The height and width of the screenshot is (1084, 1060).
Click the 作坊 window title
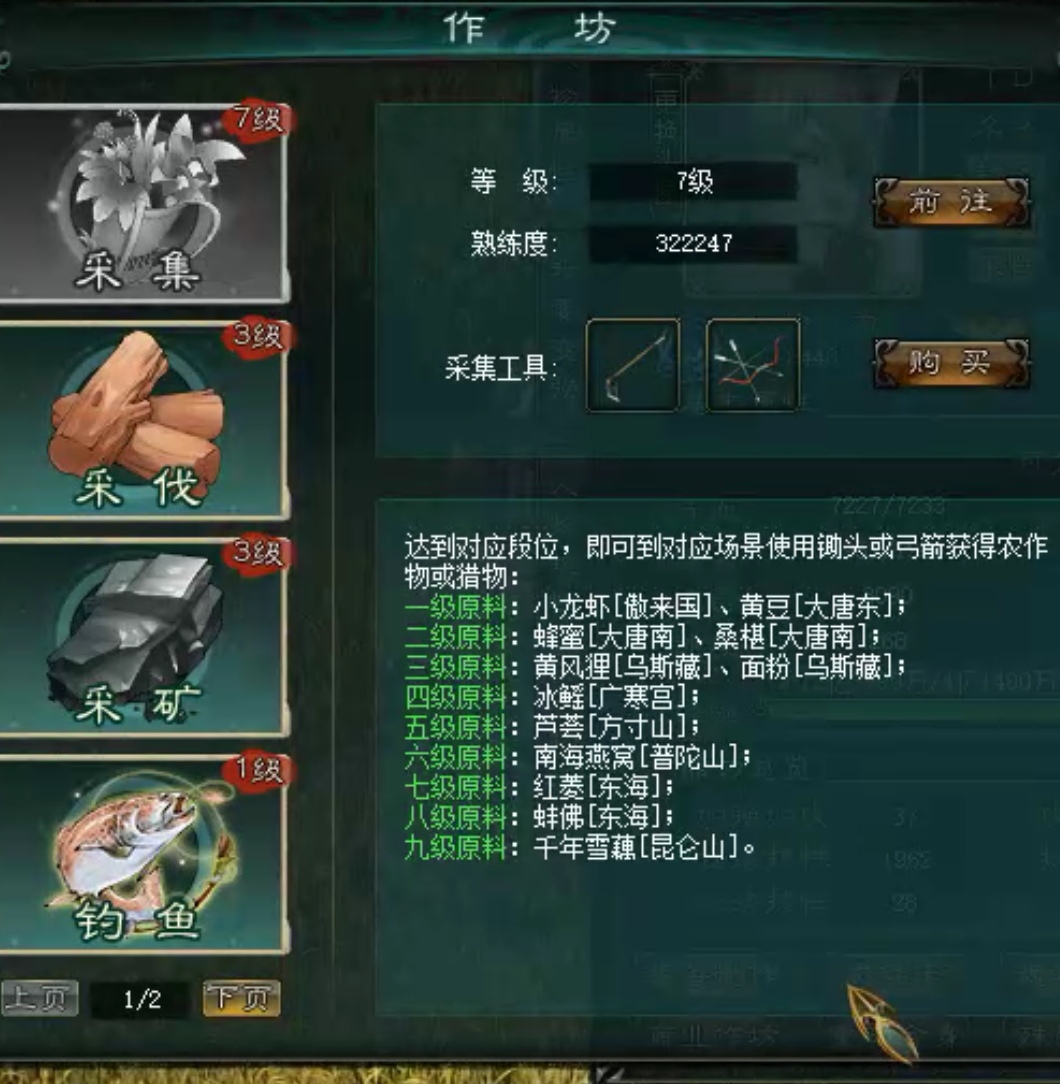tap(529, 29)
